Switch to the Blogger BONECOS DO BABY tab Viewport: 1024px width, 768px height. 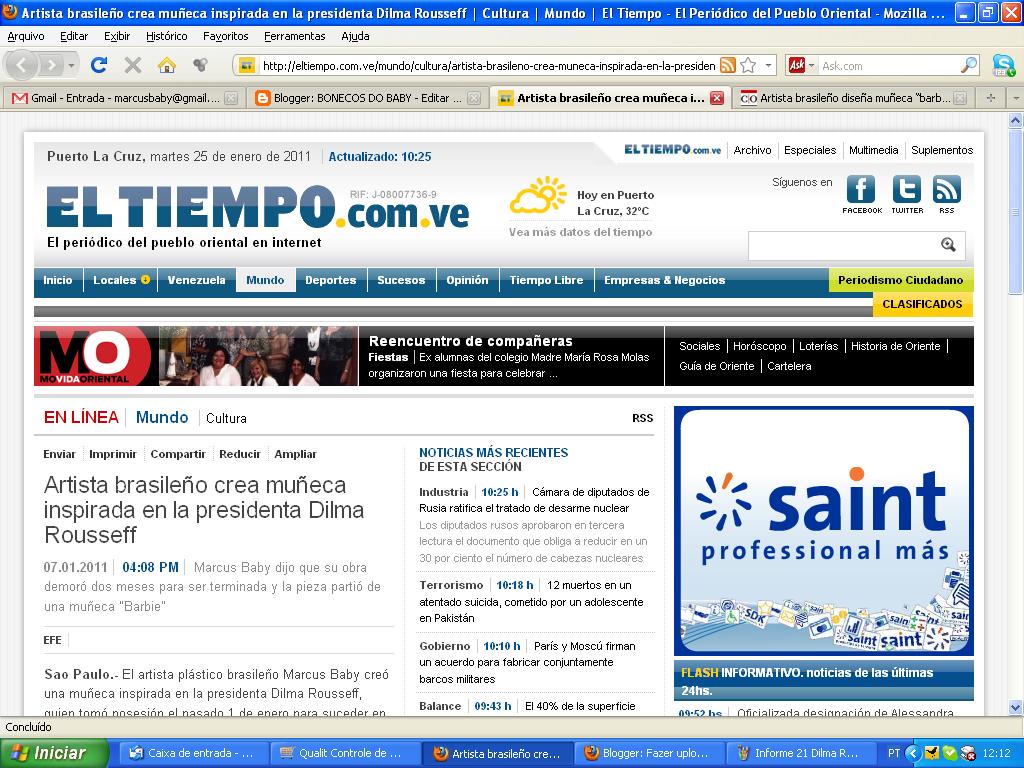click(x=368, y=98)
